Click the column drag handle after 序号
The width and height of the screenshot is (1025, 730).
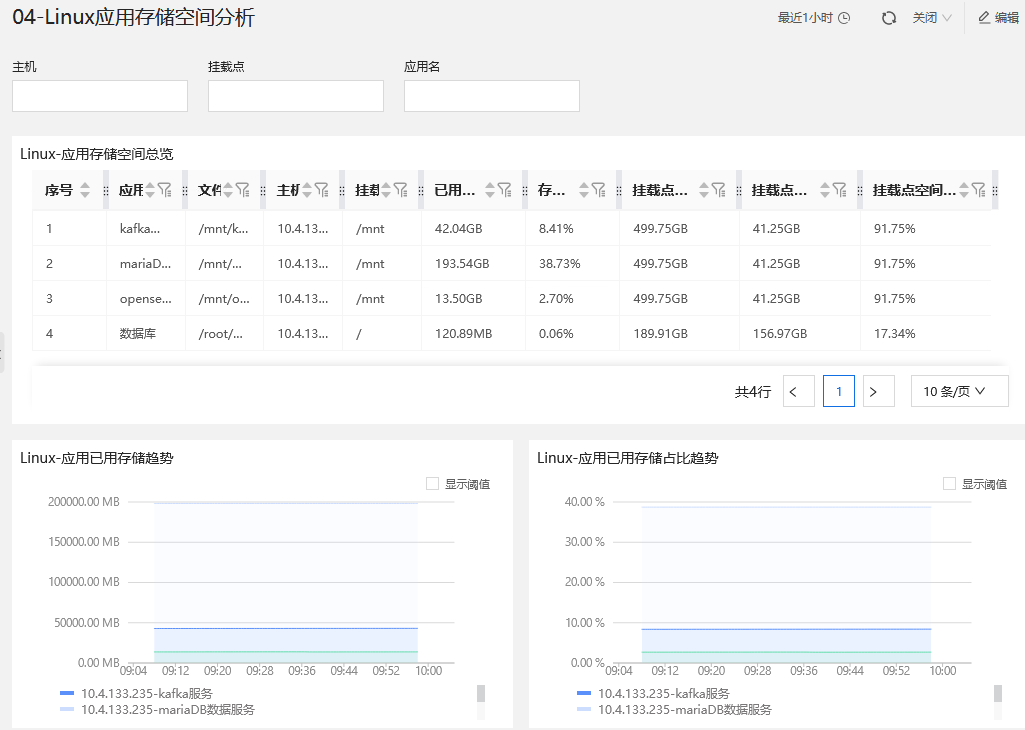click(106, 191)
